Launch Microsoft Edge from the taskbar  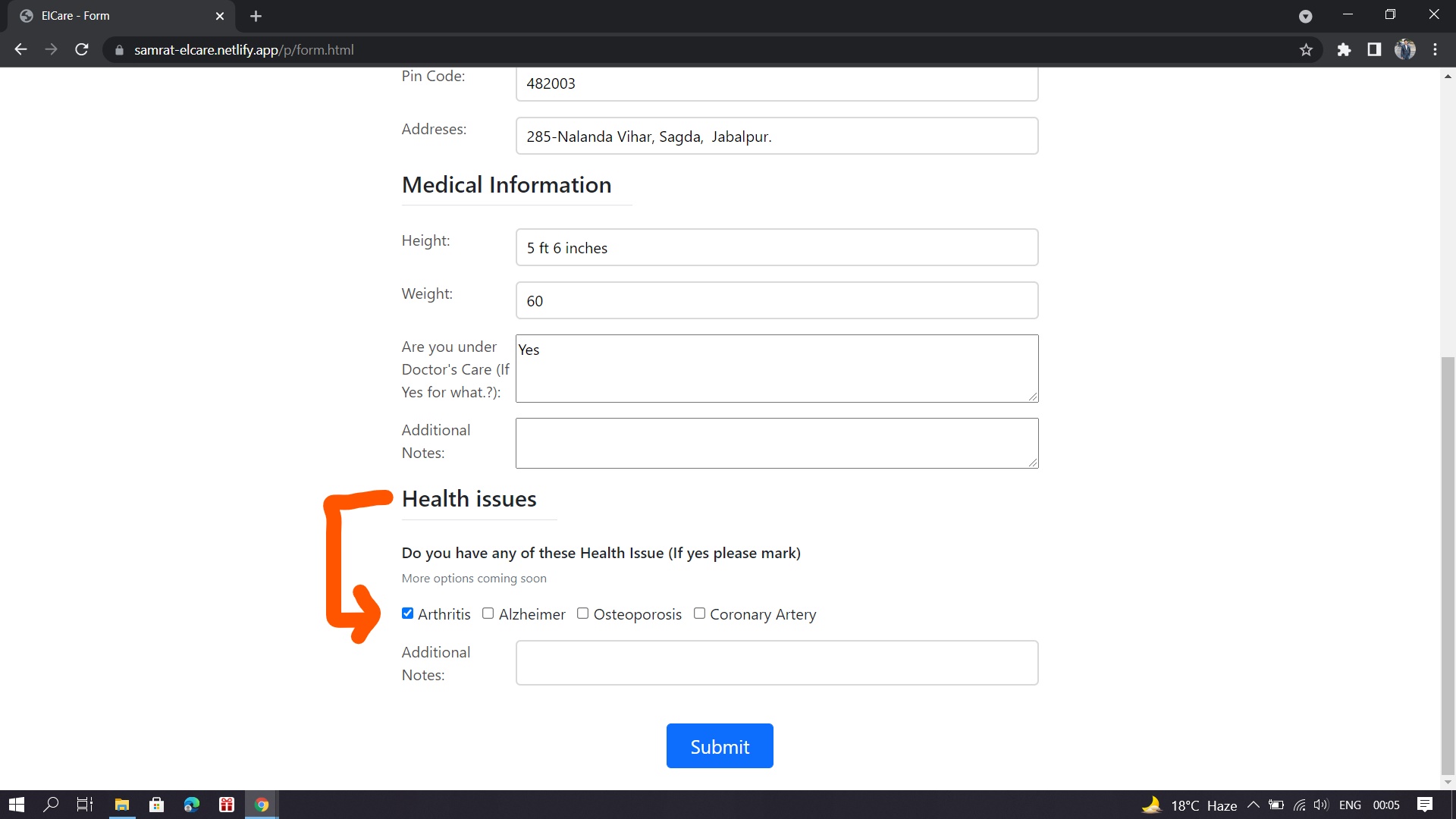(x=191, y=804)
